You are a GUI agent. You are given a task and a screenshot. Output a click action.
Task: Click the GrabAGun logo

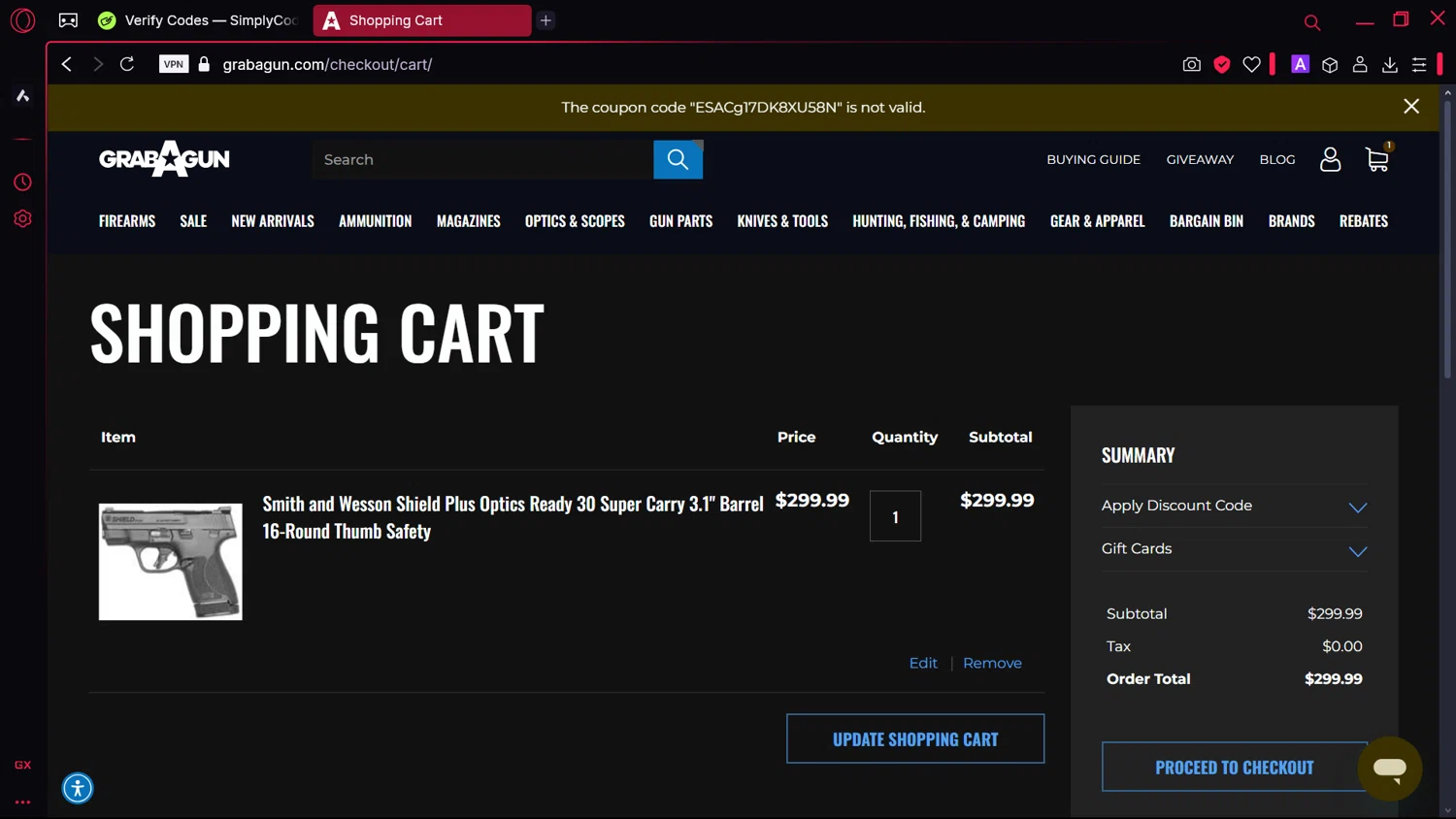[164, 159]
